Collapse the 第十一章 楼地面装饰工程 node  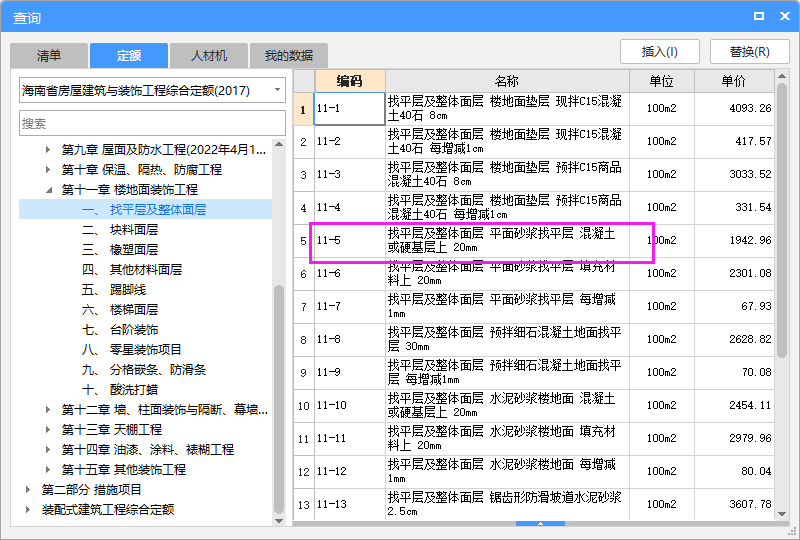pyautogui.click(x=48, y=190)
